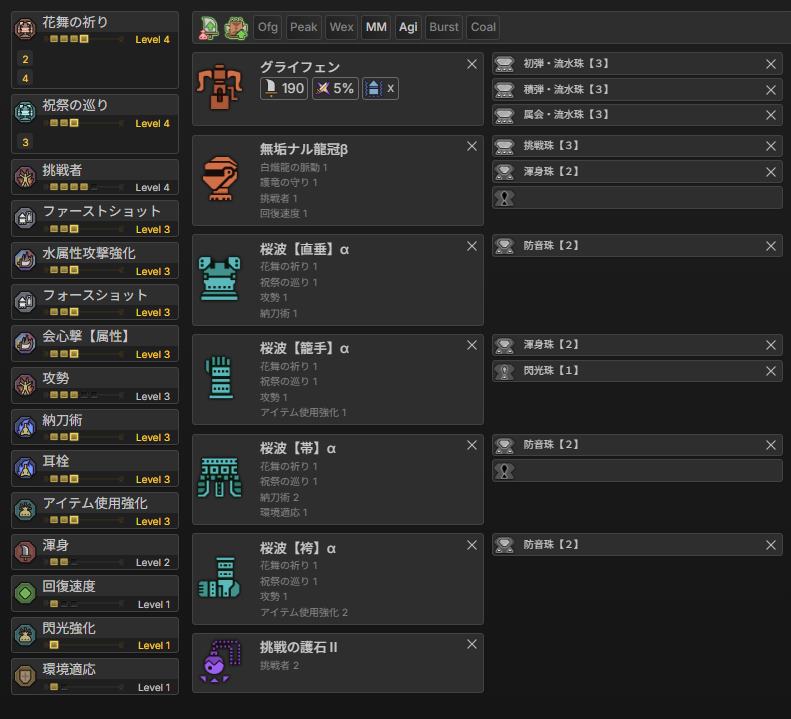Image resolution: width=791 pixels, height=719 pixels.
Task: Click the グライフェン bowgun weapon icon
Action: pyautogui.click(x=220, y=88)
